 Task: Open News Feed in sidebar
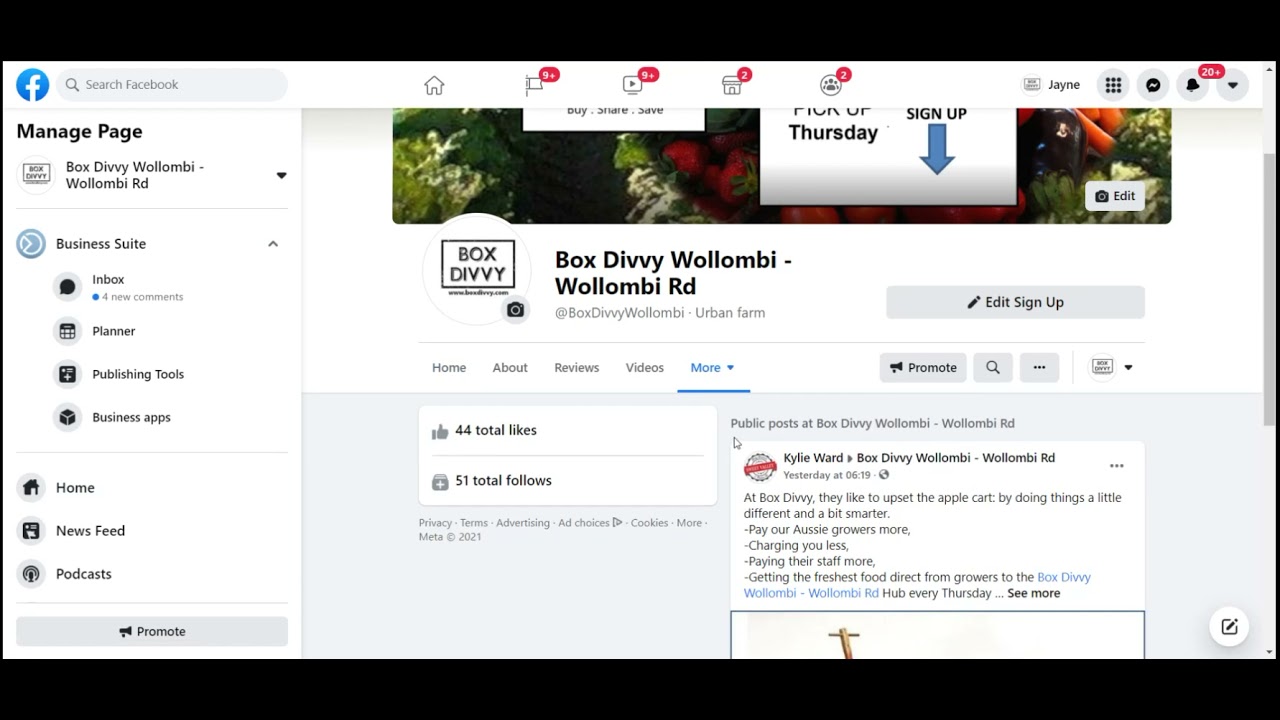click(x=152, y=531)
